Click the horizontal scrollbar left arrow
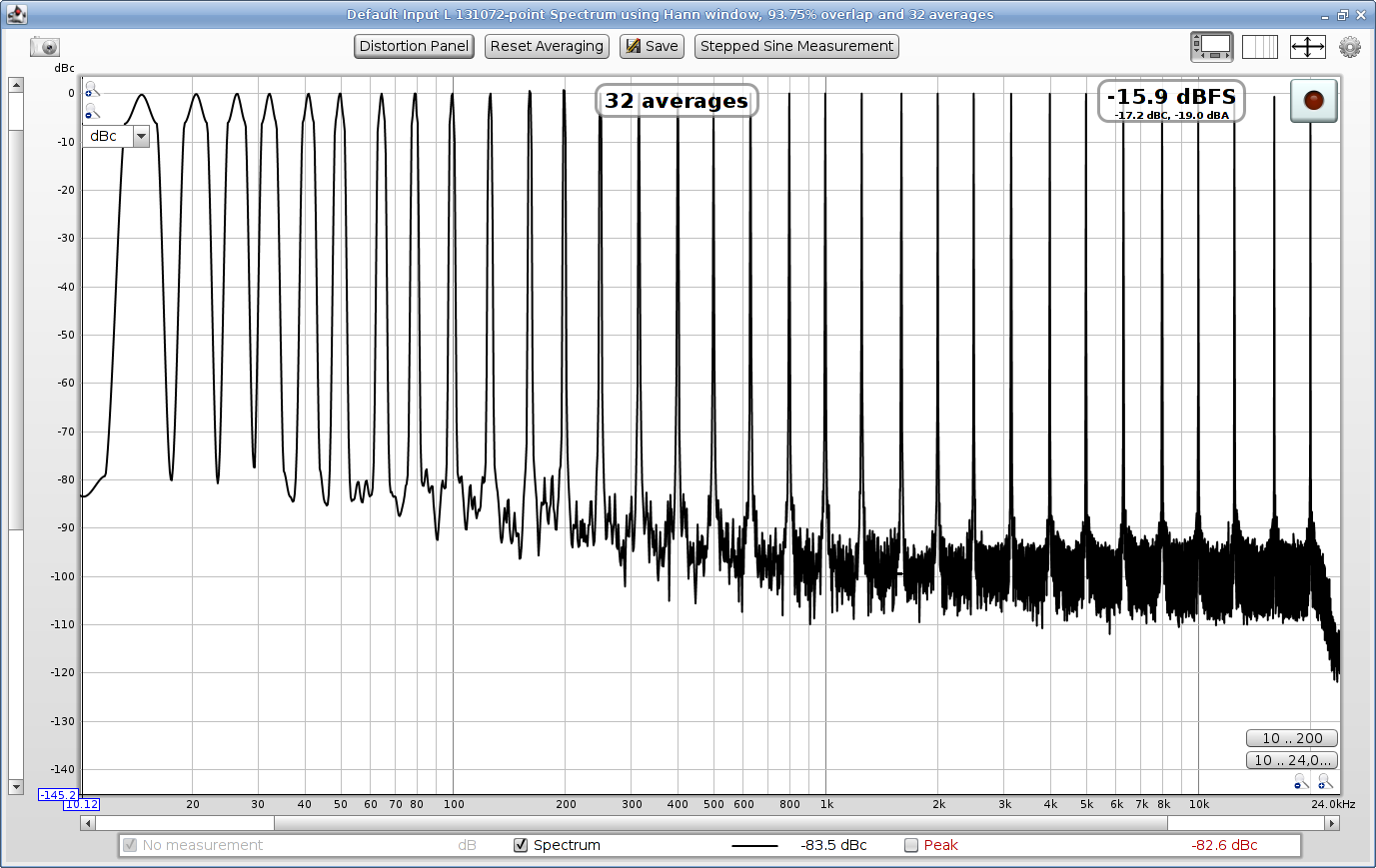The height and width of the screenshot is (868, 1376). pyautogui.click(x=88, y=823)
